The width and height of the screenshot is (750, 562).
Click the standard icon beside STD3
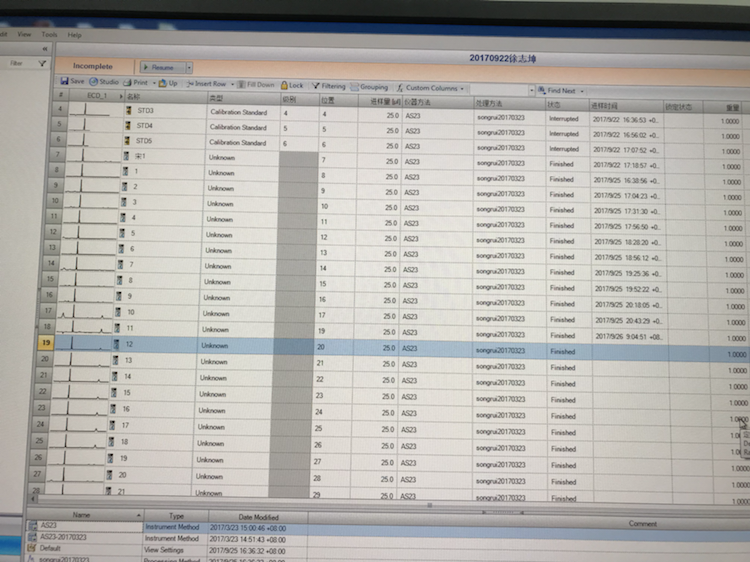click(x=128, y=110)
